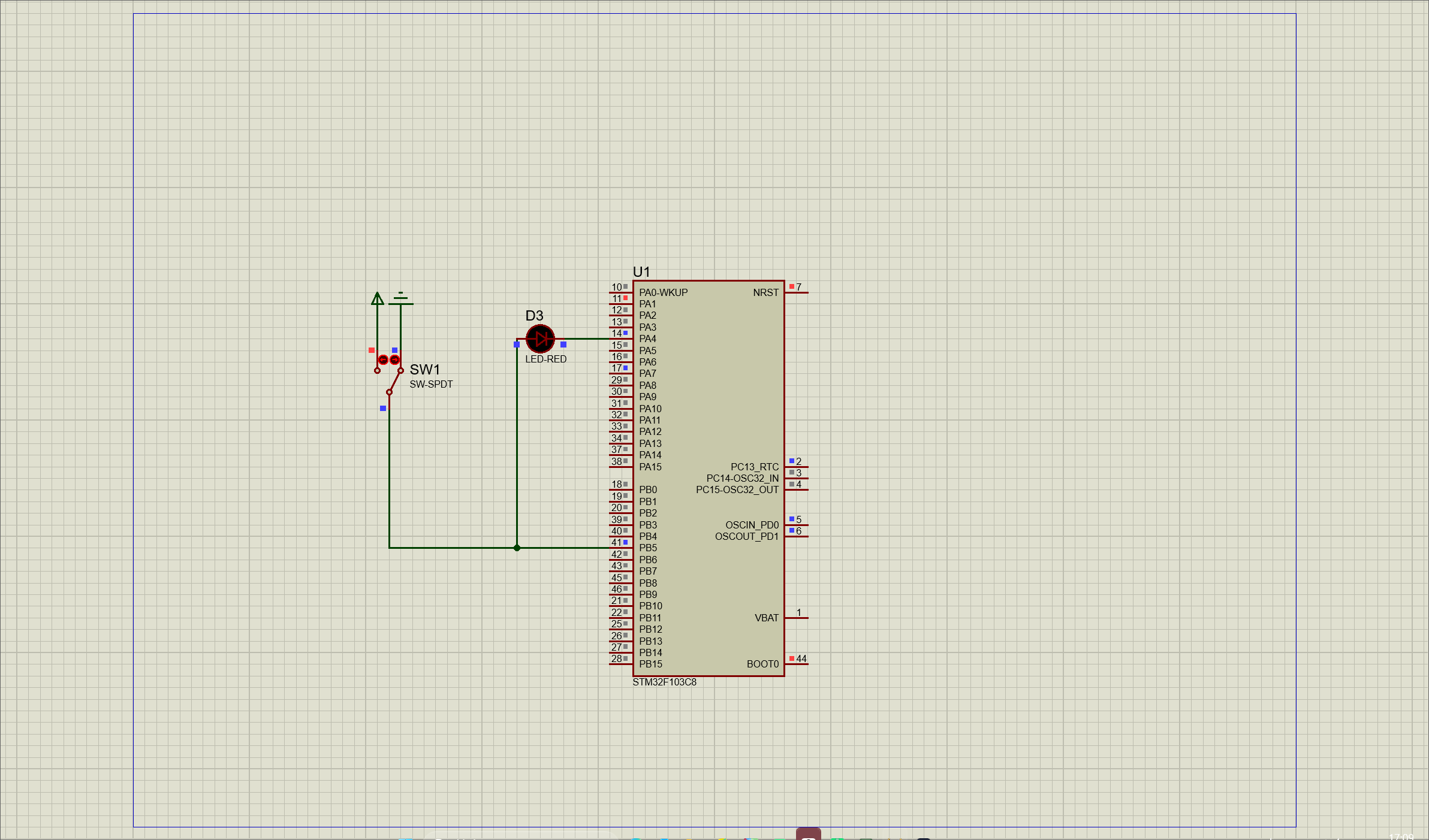This screenshot has height=840, width=1429.
Task: Select the PB5 pin label
Action: pyautogui.click(x=648, y=548)
